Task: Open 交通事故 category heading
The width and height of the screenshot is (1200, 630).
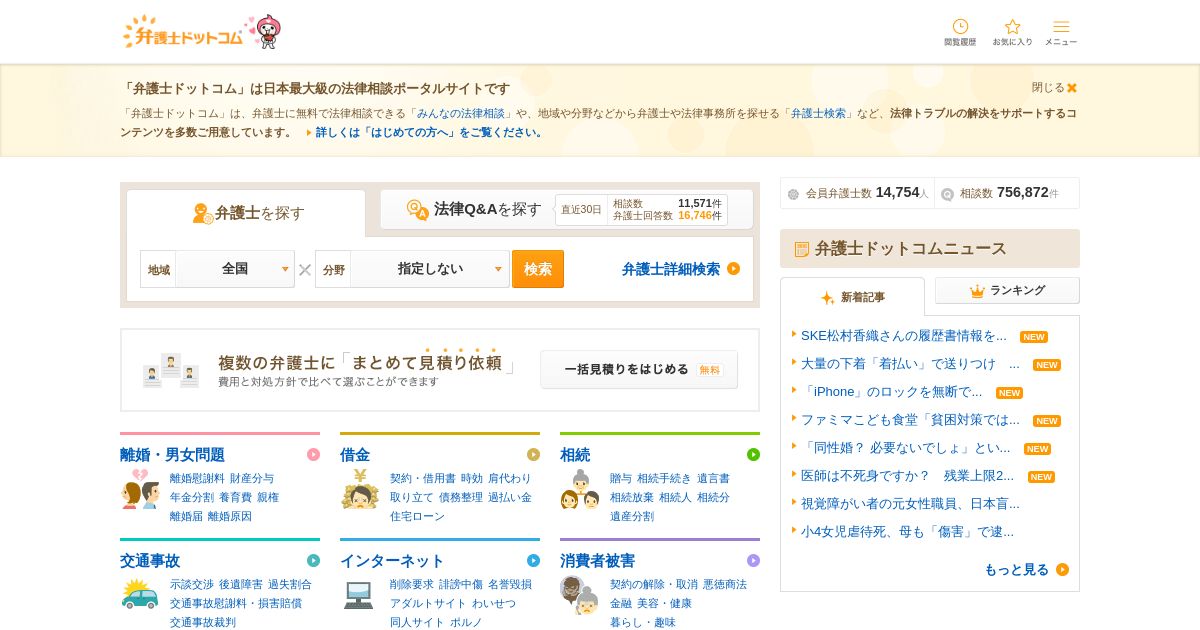Action: point(150,561)
